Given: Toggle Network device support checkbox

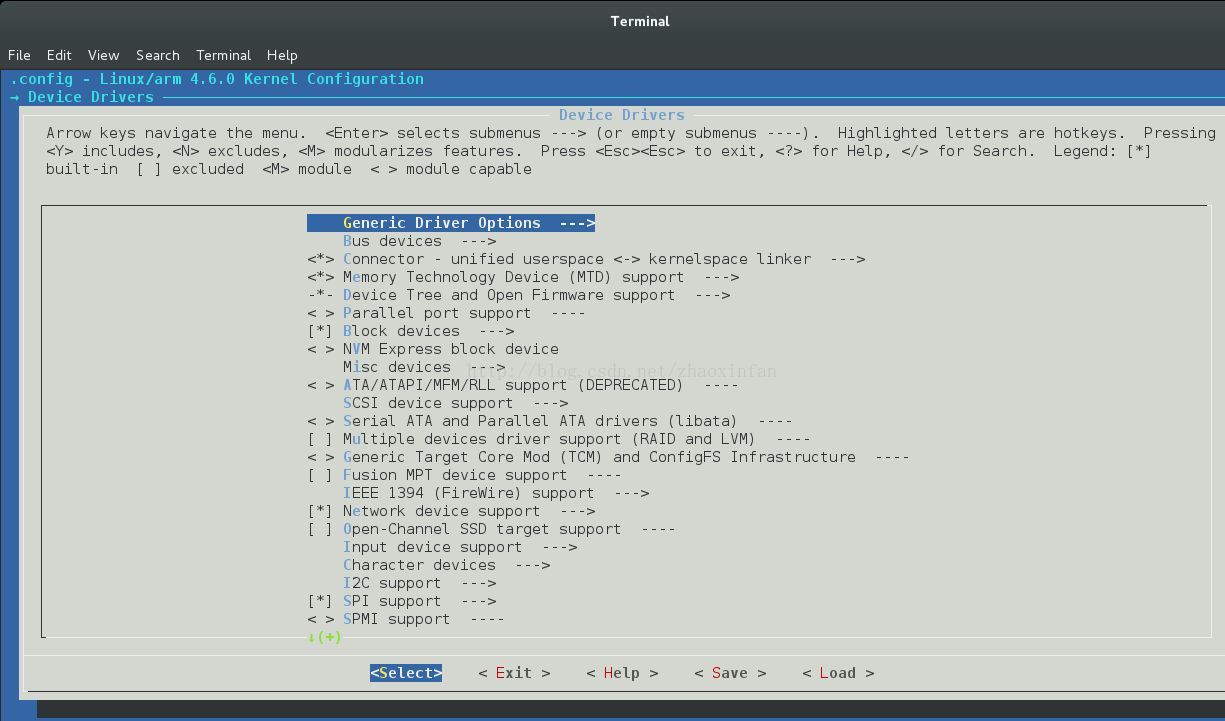Looking at the screenshot, I should 321,511.
